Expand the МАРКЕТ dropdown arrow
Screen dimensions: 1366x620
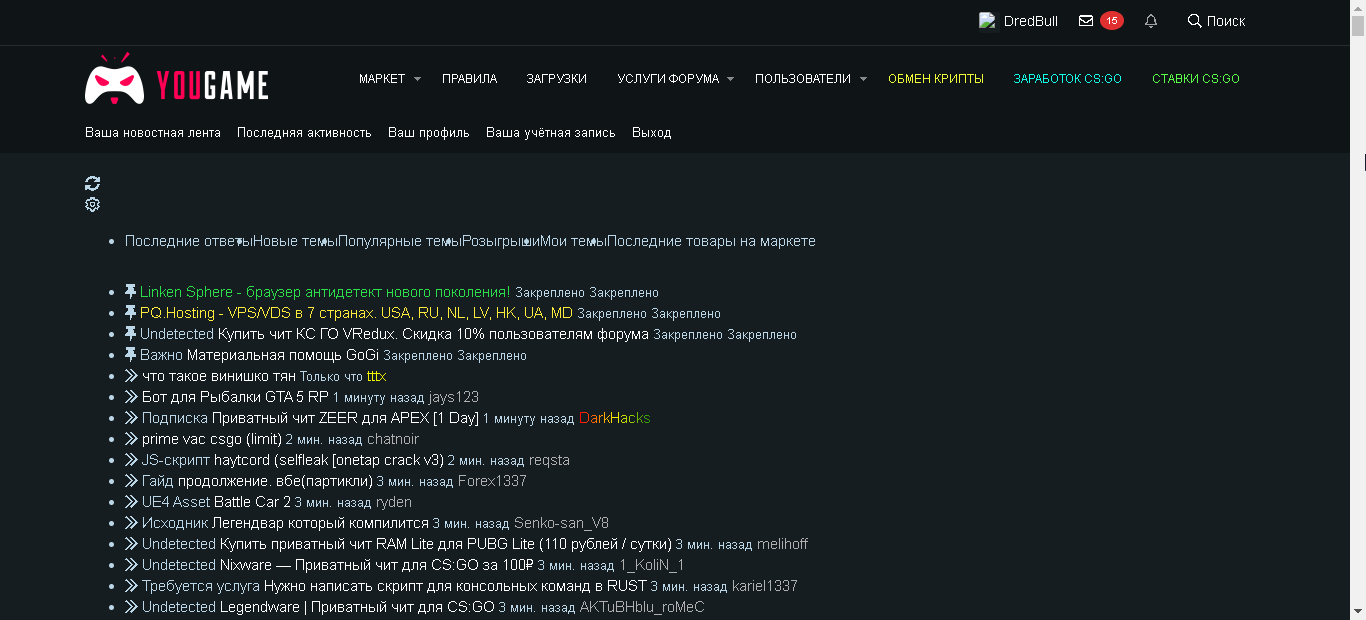point(417,79)
